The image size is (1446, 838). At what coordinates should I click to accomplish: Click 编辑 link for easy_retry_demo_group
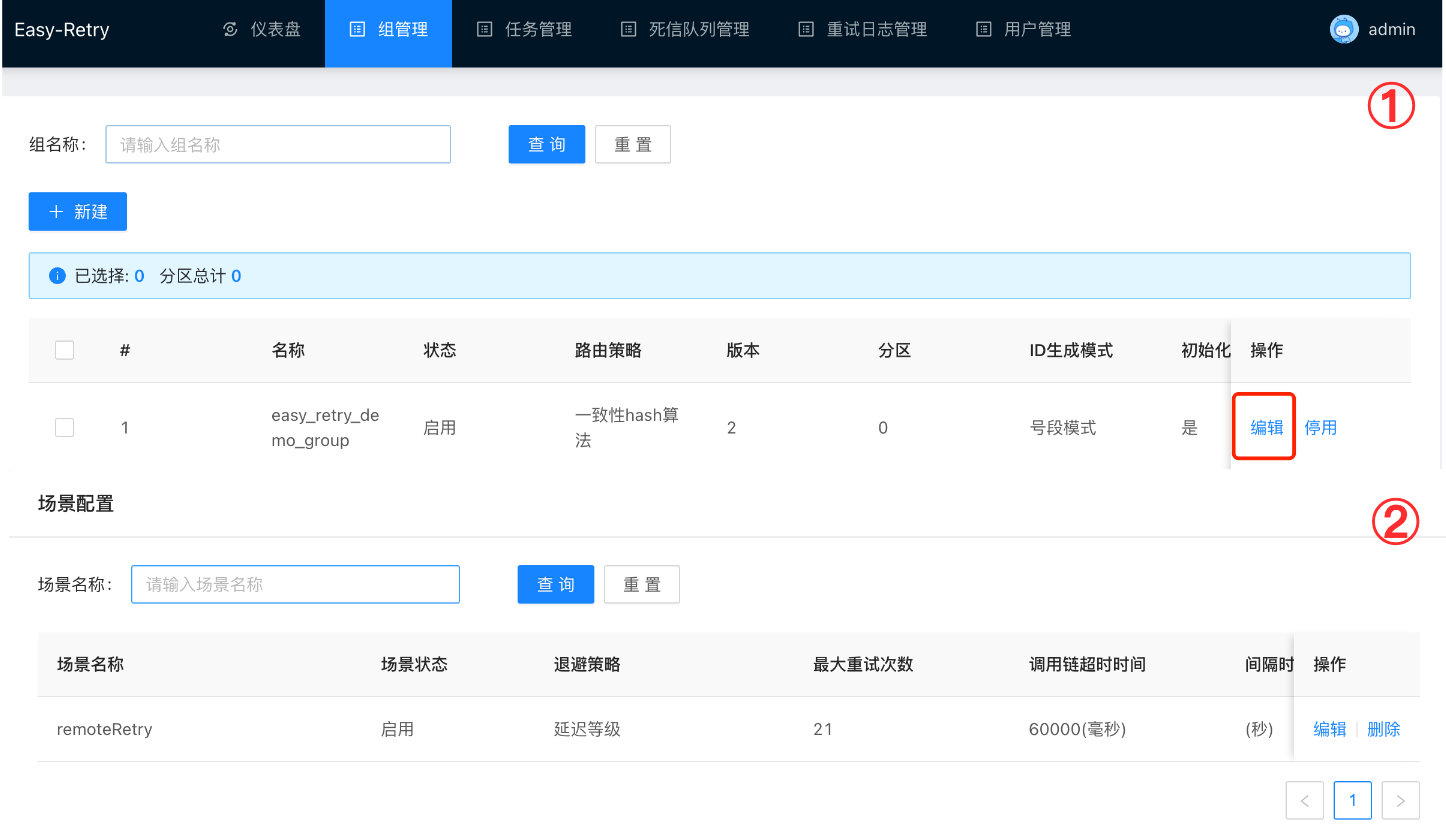pyautogui.click(x=1266, y=427)
